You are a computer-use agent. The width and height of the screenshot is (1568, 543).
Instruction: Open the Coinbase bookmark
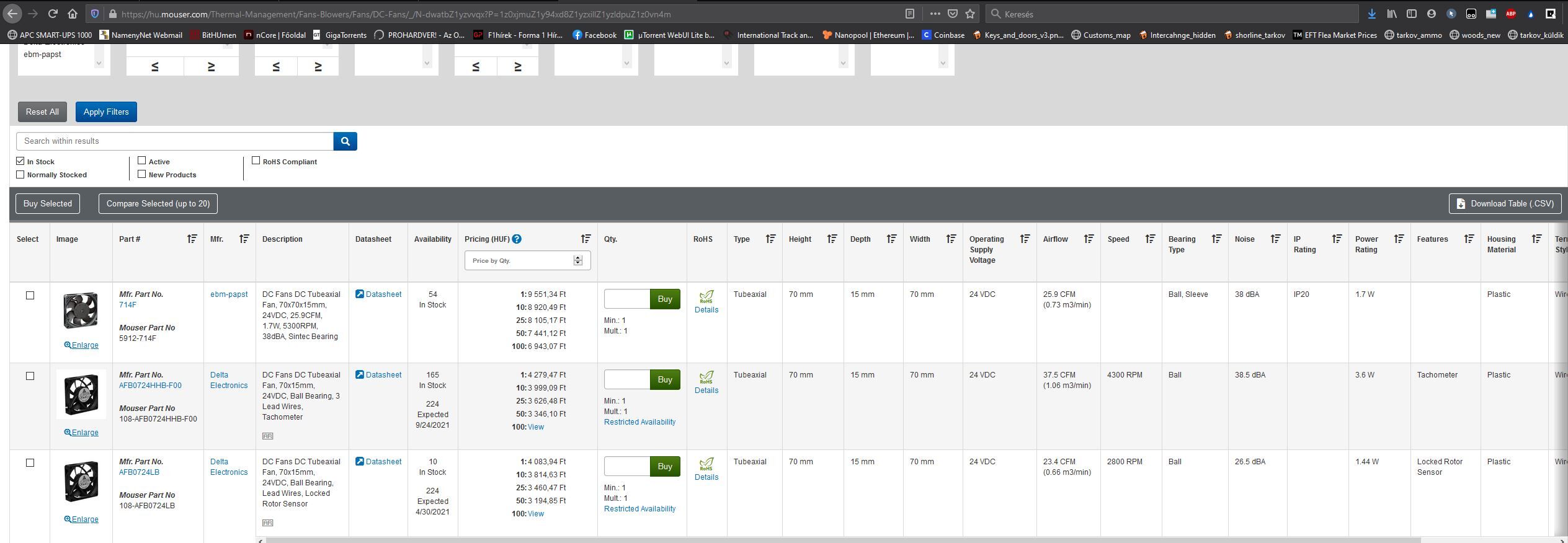[943, 35]
